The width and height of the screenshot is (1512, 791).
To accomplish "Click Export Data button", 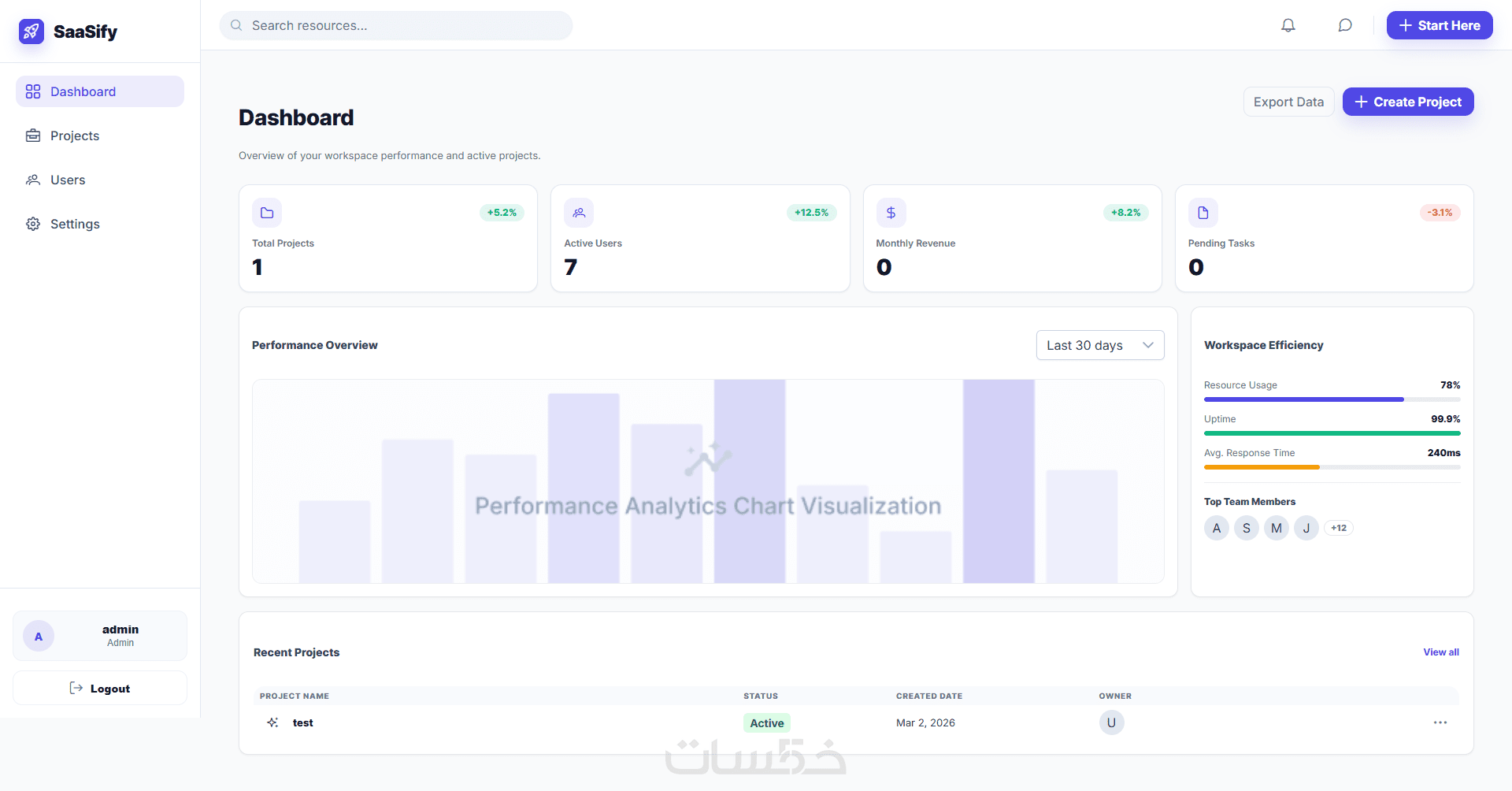I will pos(1288,102).
